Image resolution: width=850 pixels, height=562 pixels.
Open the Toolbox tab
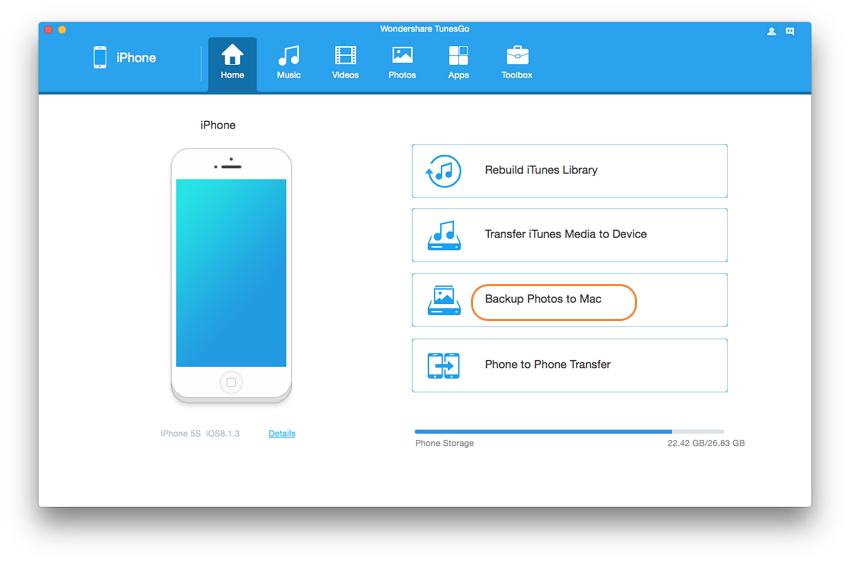tap(517, 64)
